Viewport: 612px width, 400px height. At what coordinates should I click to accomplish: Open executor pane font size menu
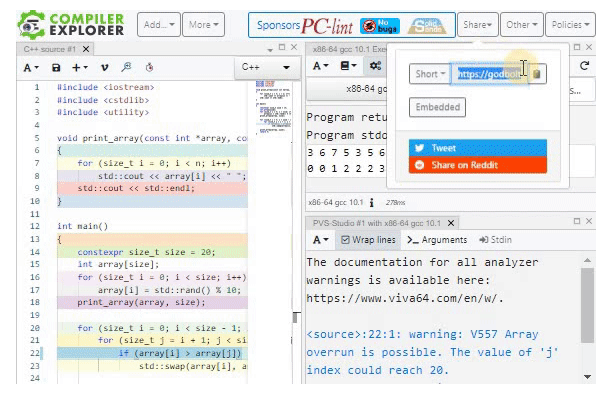[321, 66]
